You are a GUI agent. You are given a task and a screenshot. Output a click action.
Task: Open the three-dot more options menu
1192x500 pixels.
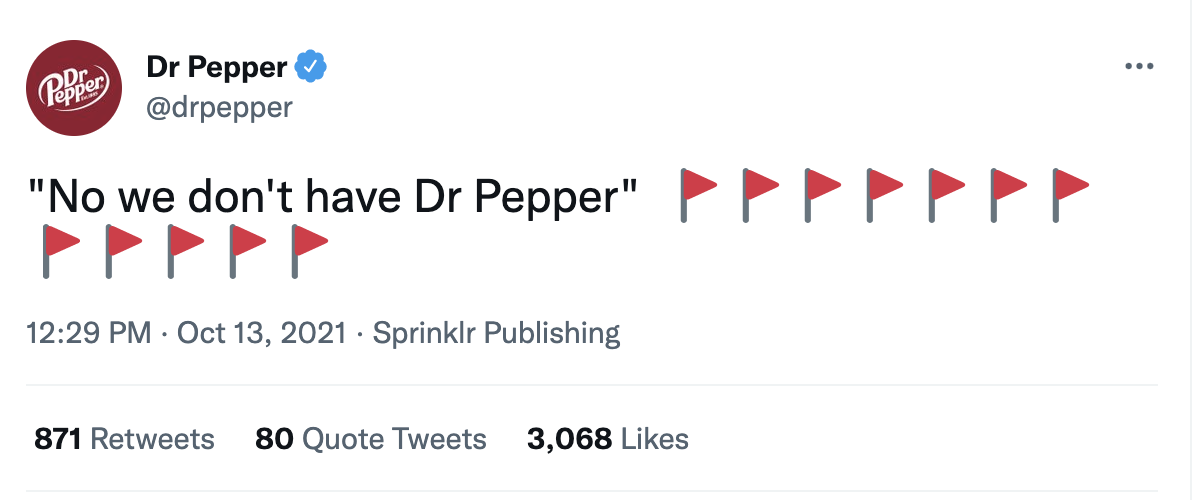pyautogui.click(x=1139, y=67)
